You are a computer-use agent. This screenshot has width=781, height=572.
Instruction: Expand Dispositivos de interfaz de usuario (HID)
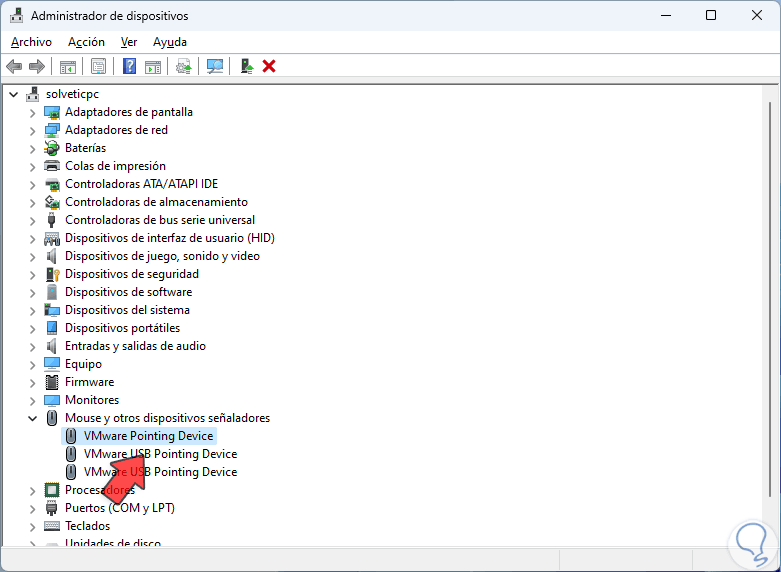click(x=32, y=239)
